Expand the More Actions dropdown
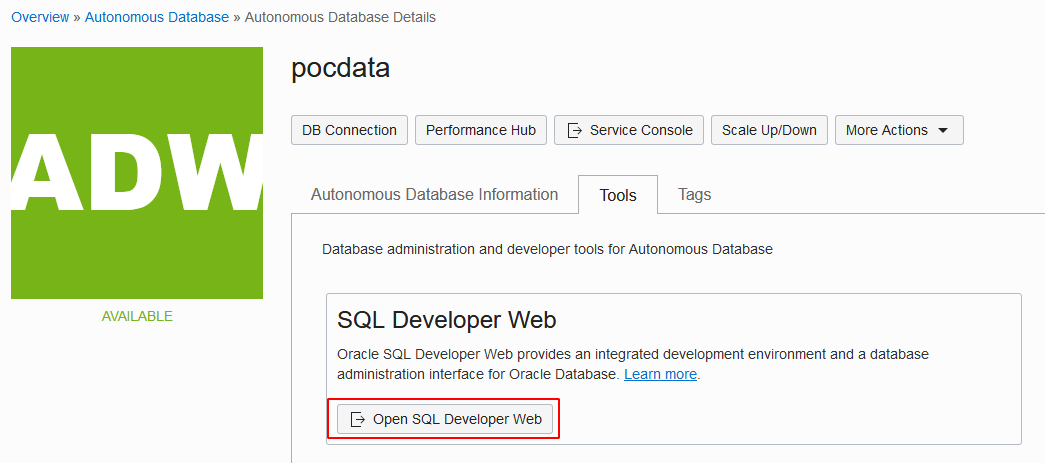 pyautogui.click(x=899, y=130)
